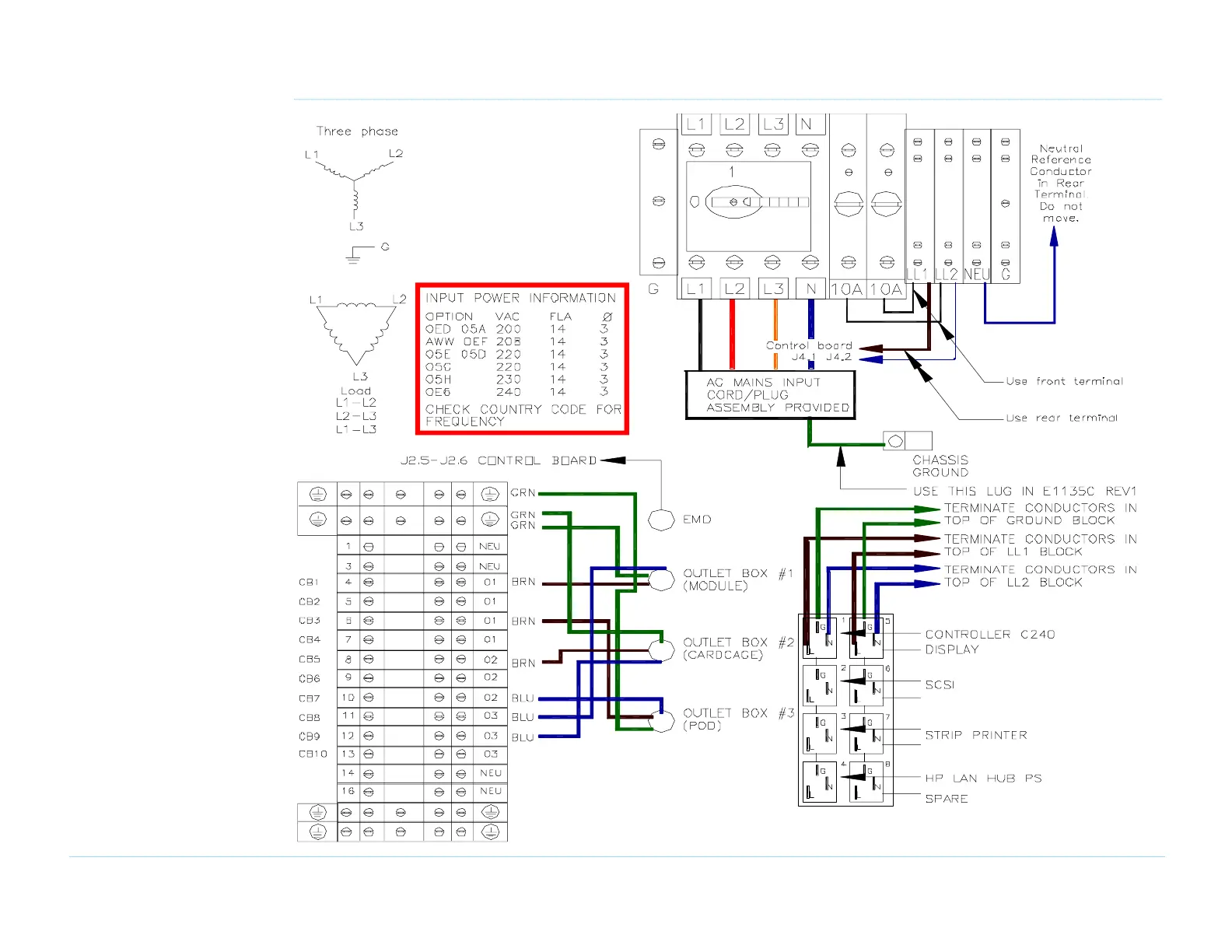
Task: Click the 'CONTROLLER C240' label
Action: point(990,635)
